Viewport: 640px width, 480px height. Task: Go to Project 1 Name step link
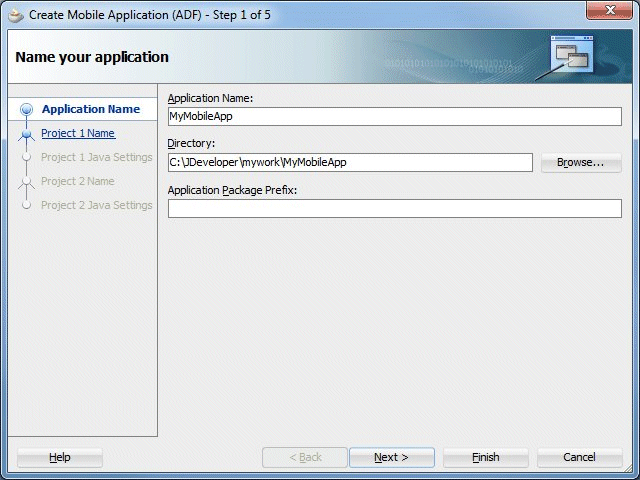78,133
